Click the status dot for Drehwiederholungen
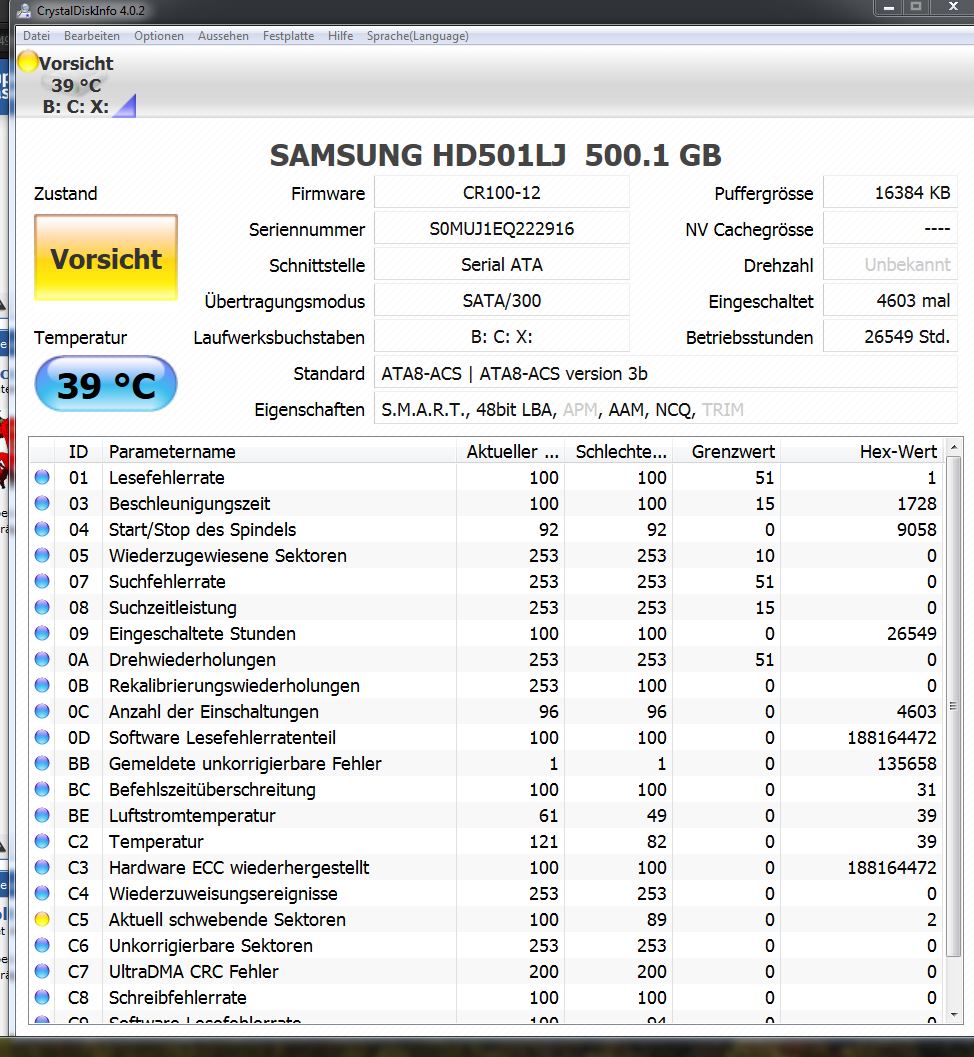Screen dimensions: 974x1057 [42, 659]
